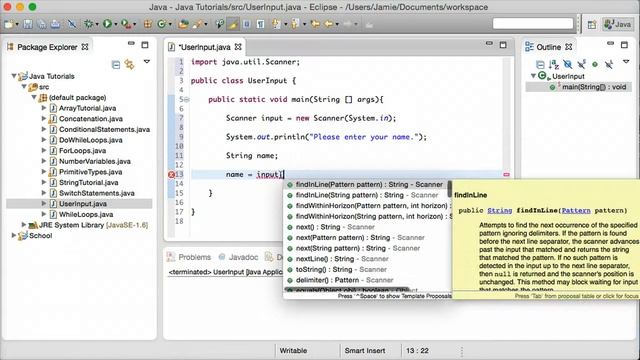Switch to the Java perspective button
Image resolution: width=640 pixels, height=360 pixels.
(617, 24)
